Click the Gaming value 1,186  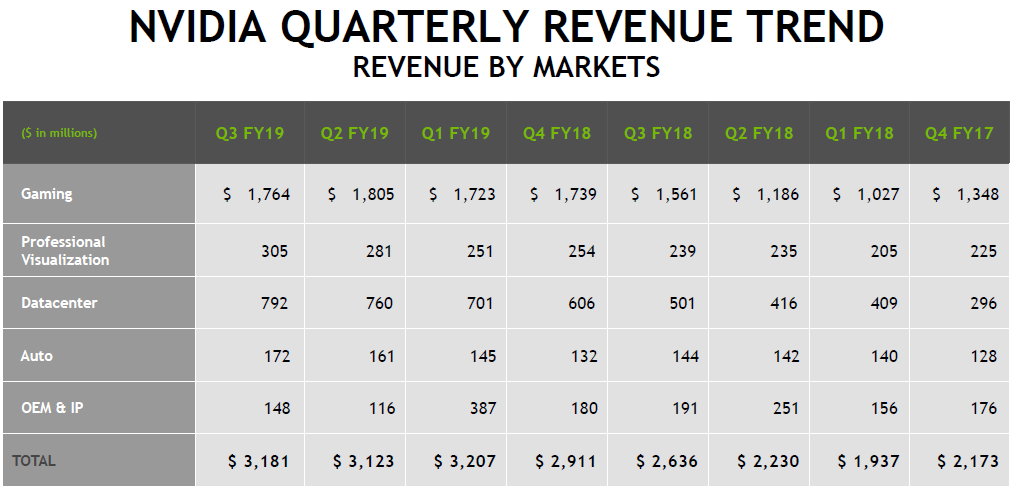tap(778, 194)
